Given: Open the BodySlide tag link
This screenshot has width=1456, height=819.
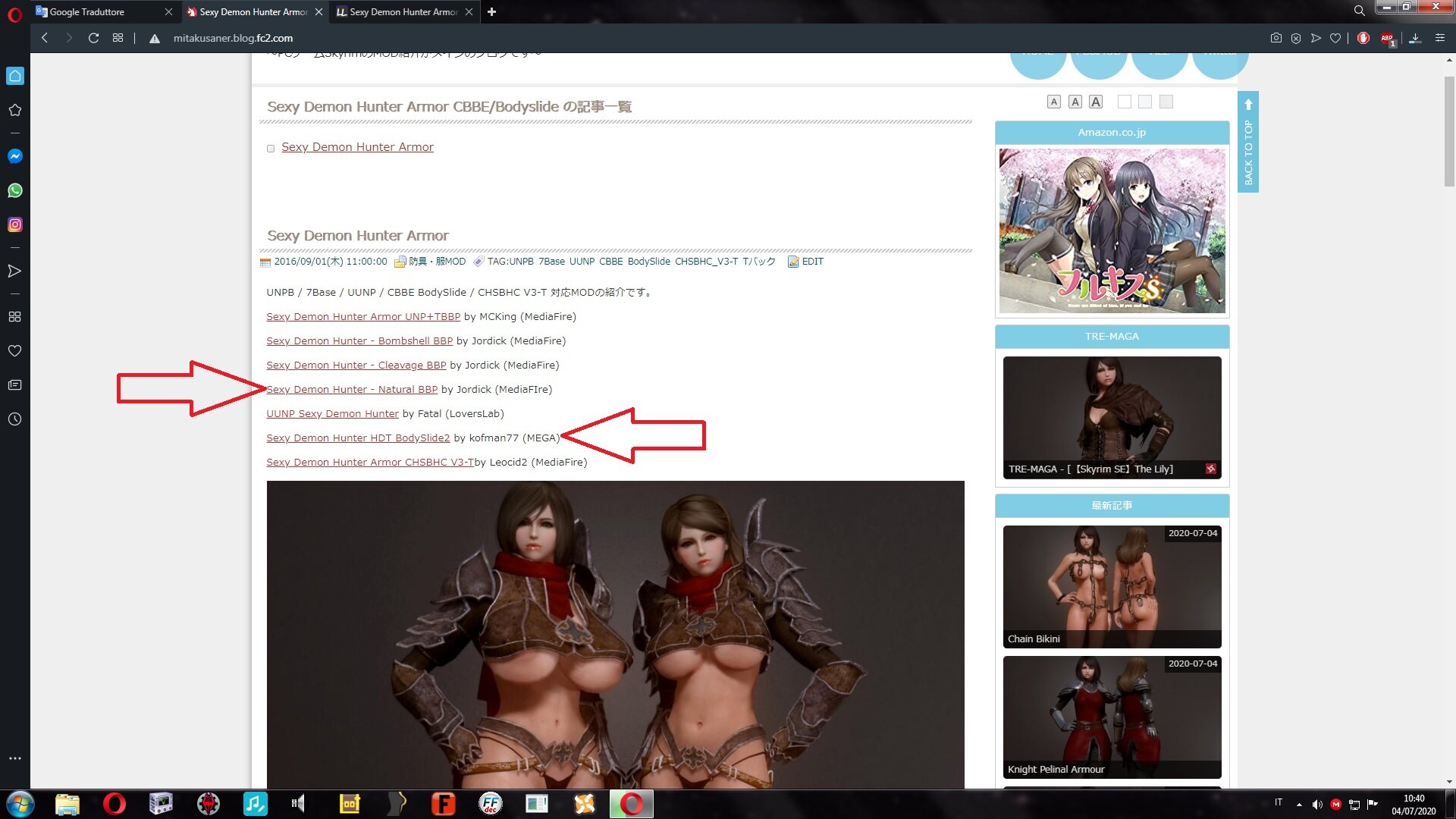Looking at the screenshot, I should tap(648, 262).
